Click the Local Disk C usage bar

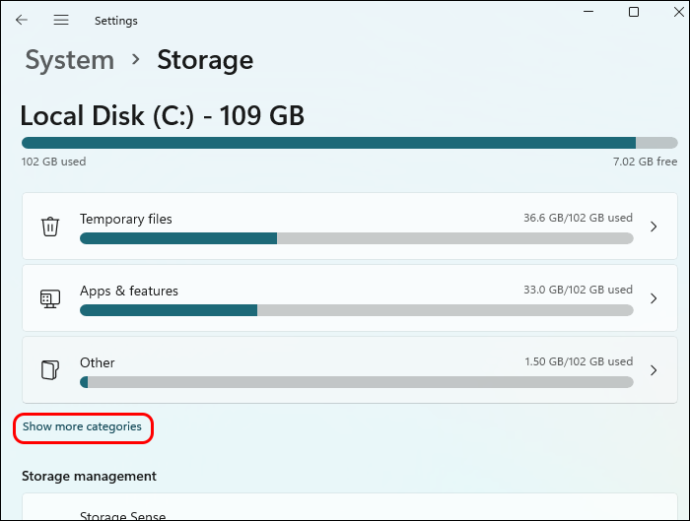pyautogui.click(x=349, y=143)
